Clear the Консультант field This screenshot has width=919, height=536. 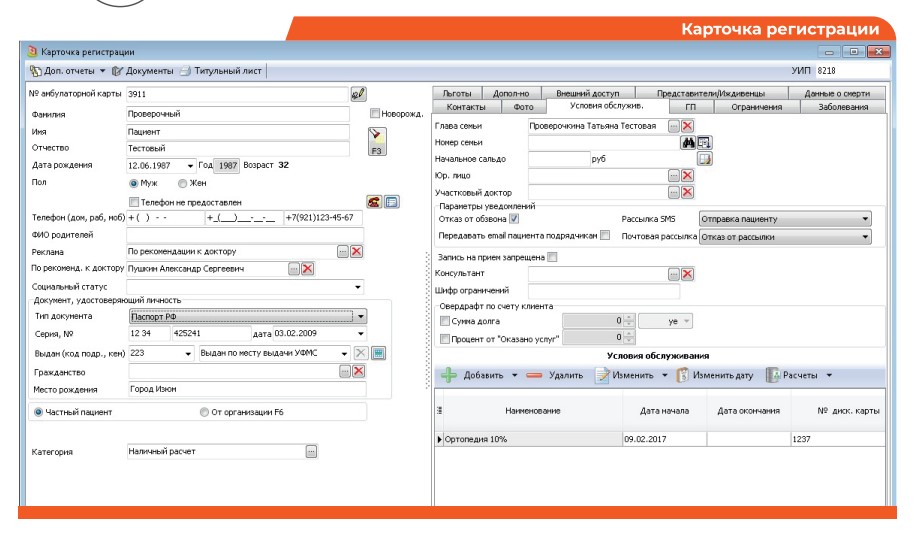click(x=687, y=274)
